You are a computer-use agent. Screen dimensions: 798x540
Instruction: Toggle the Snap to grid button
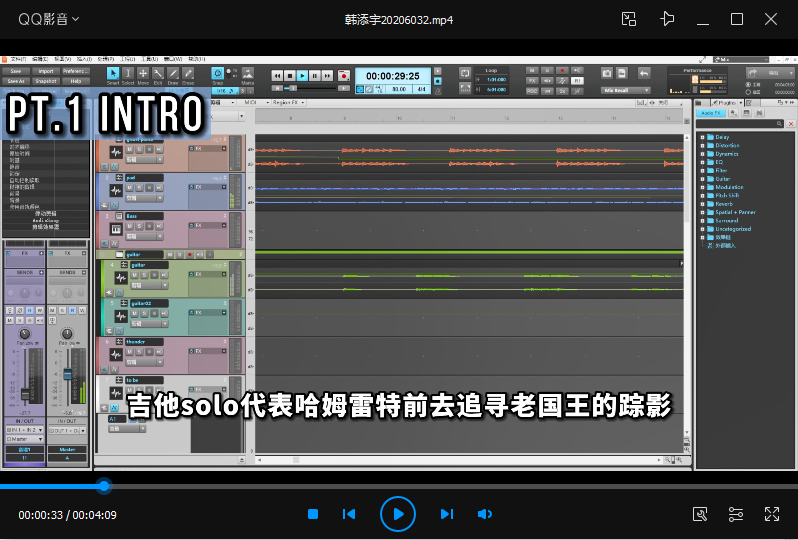pyautogui.click(x=218, y=75)
